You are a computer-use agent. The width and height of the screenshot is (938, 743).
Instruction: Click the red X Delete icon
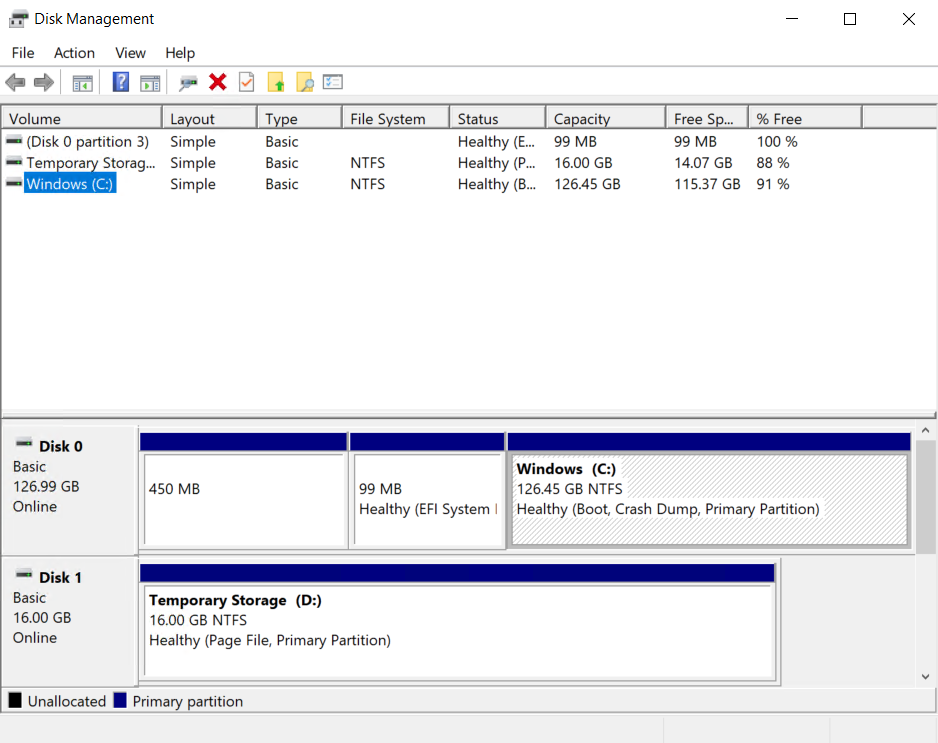(x=217, y=83)
